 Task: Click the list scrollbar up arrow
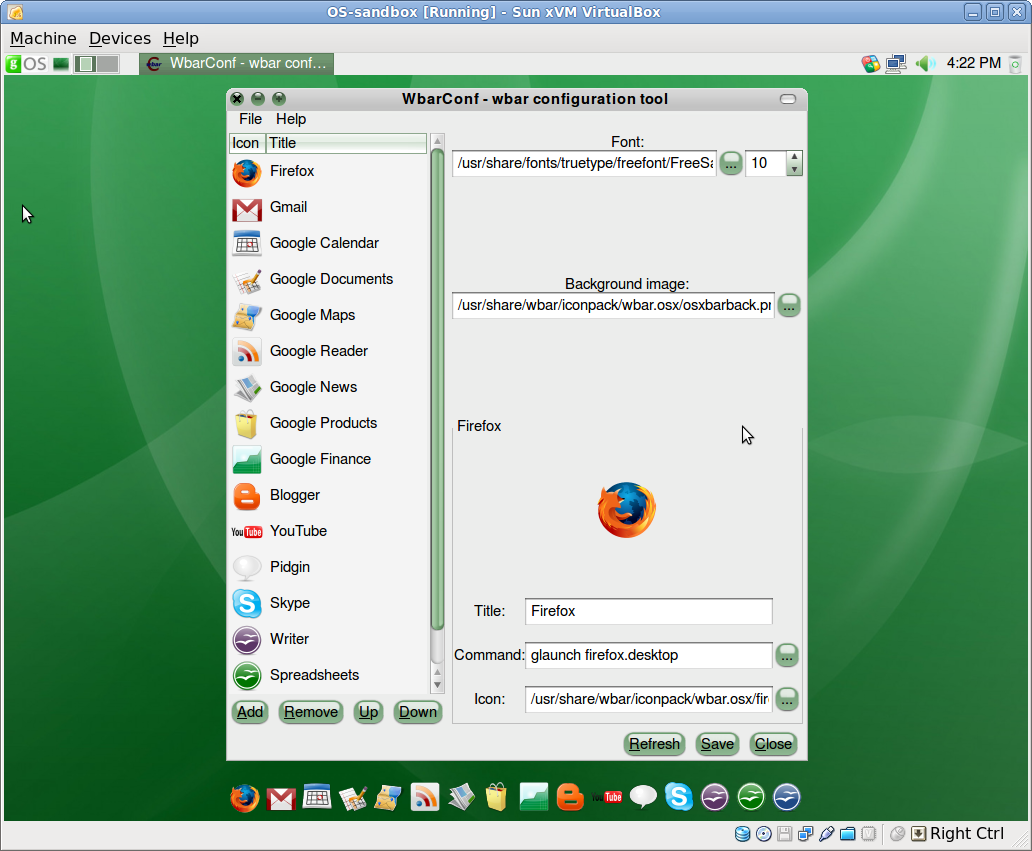437,140
